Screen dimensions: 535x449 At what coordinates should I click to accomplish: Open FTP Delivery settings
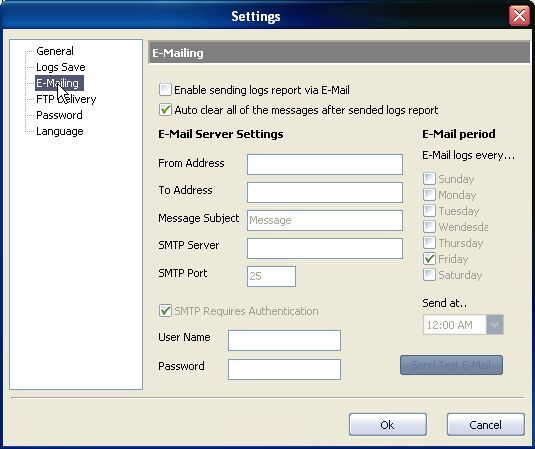(x=66, y=99)
